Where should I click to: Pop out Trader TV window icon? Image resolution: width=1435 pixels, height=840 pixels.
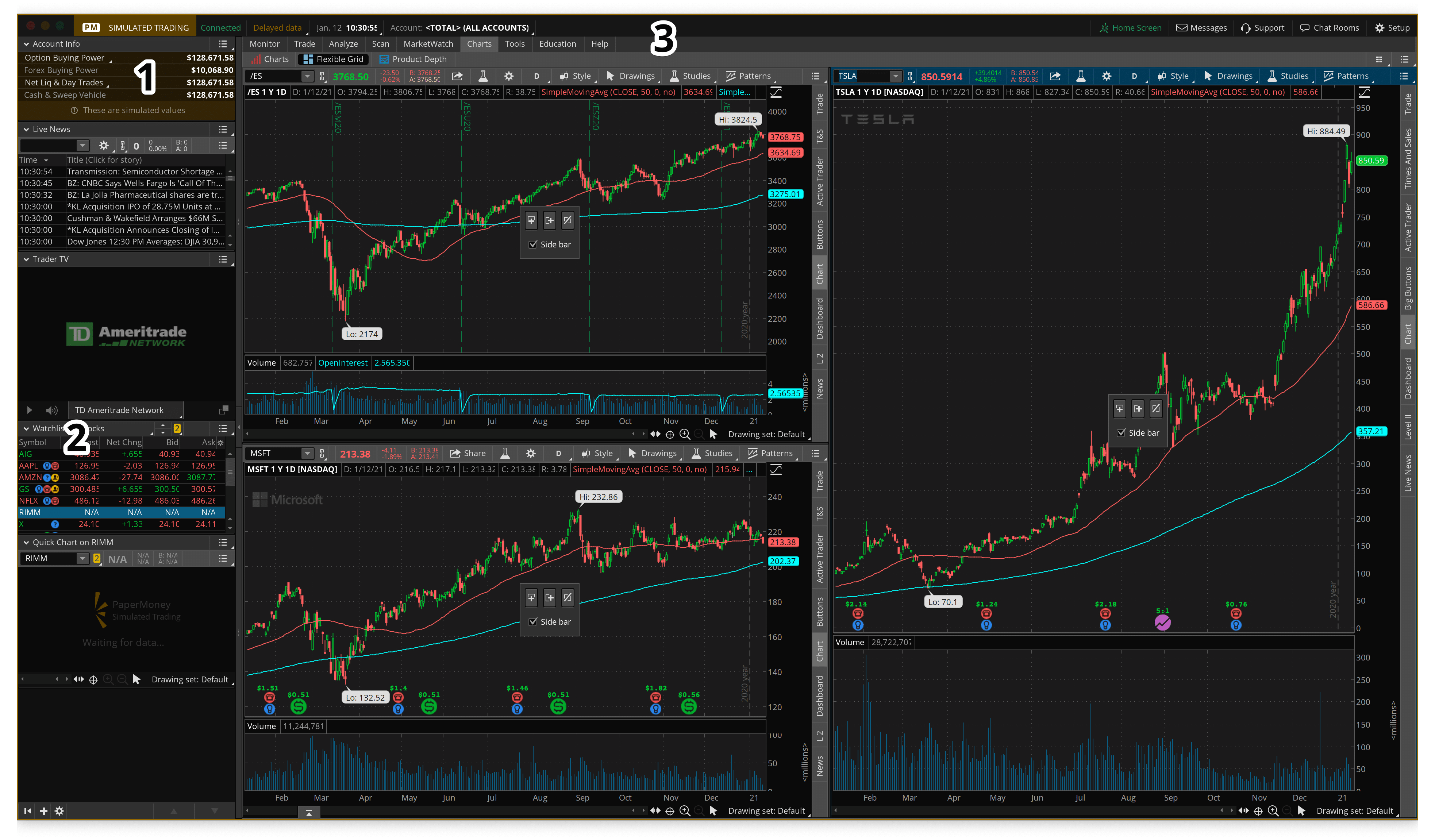pyautogui.click(x=224, y=410)
